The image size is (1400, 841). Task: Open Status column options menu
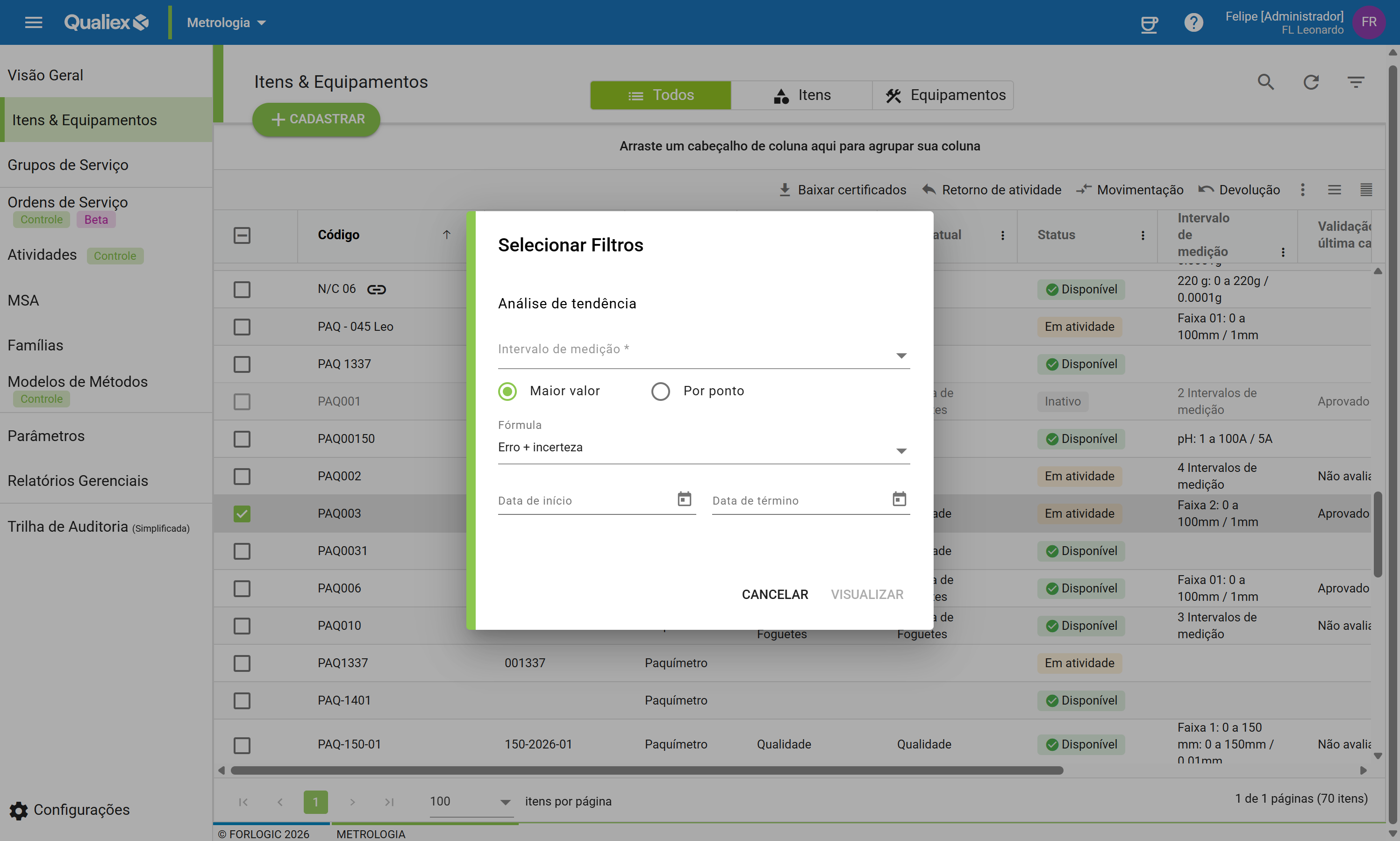point(1143,235)
